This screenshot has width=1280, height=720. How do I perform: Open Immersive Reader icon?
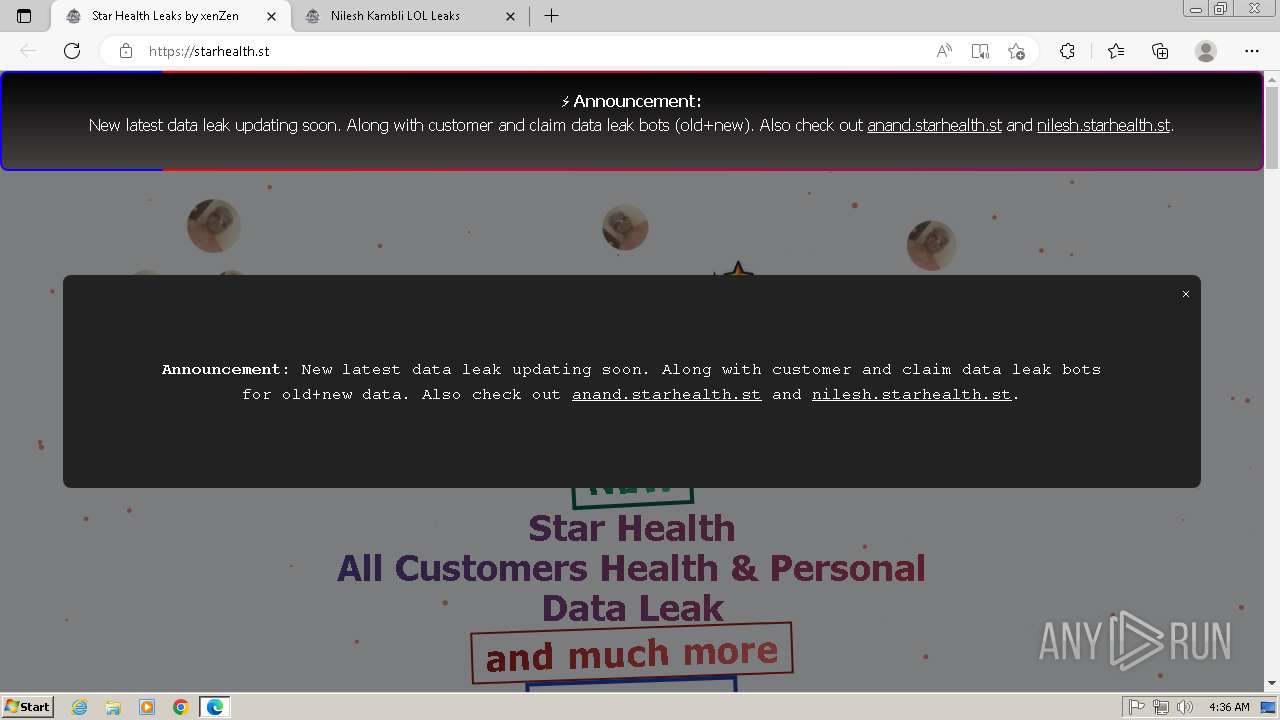980,51
